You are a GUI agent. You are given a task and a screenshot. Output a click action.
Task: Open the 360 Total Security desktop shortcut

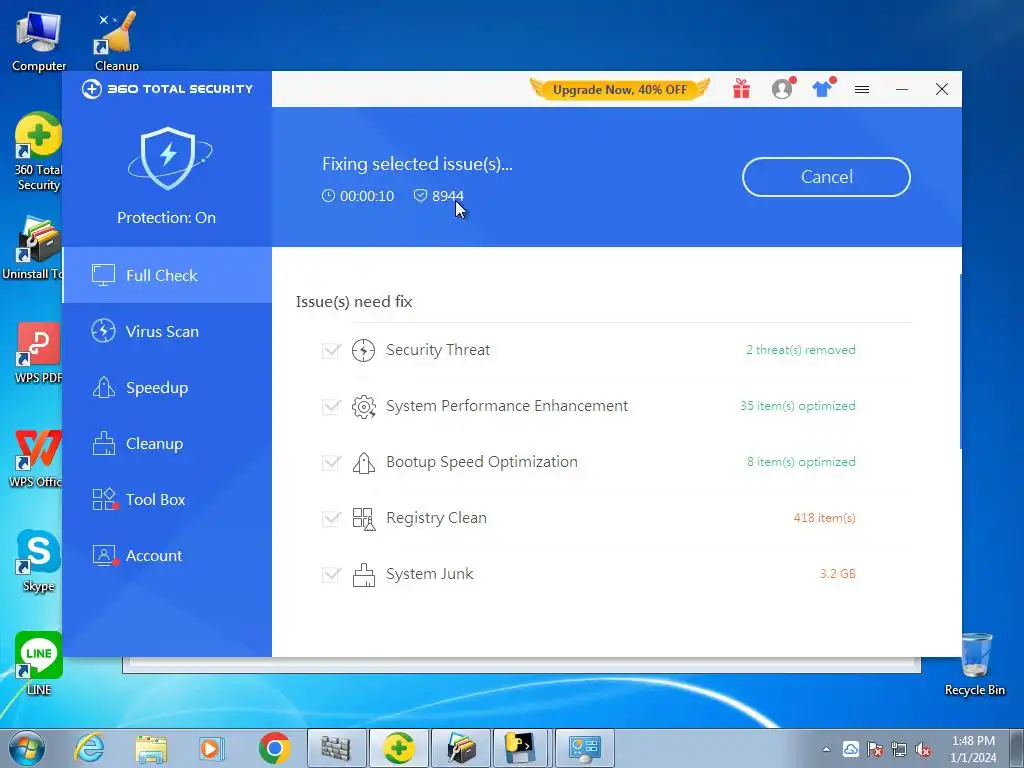click(x=39, y=152)
